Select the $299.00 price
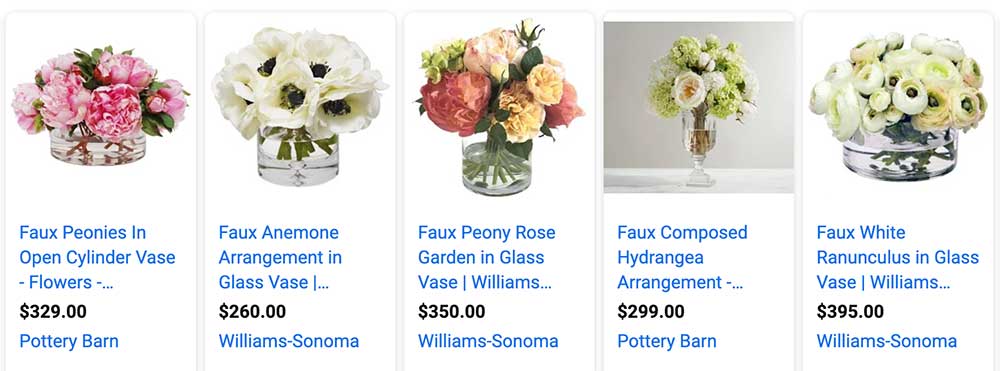1000x371 pixels. 651,312
